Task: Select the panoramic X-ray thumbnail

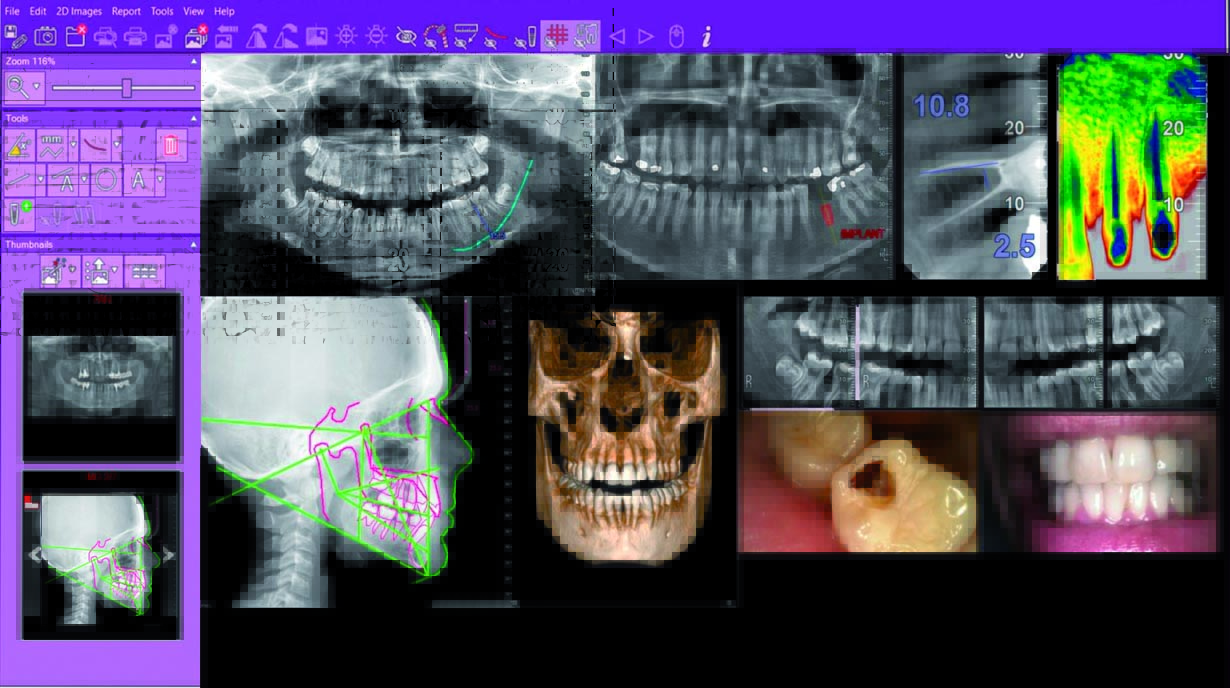Action: [x=101, y=376]
